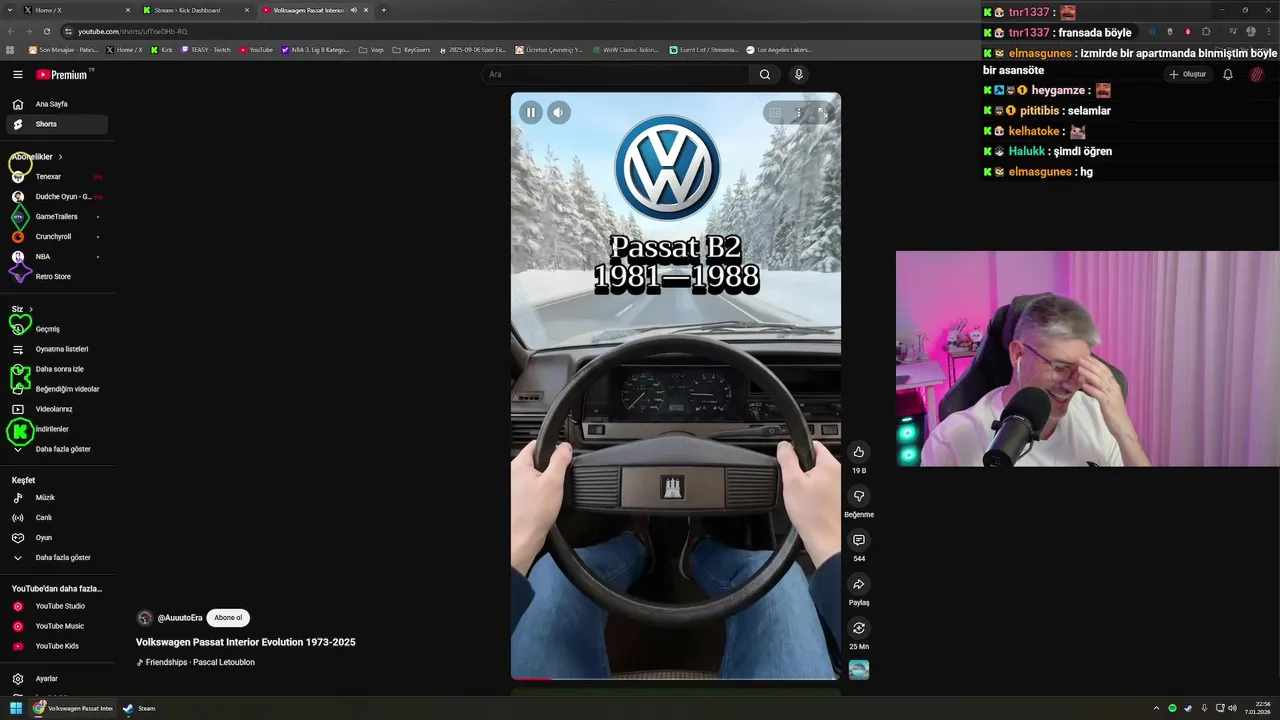Open YouTube Studio link
Screen dimensions: 1280x720
click(x=56, y=606)
